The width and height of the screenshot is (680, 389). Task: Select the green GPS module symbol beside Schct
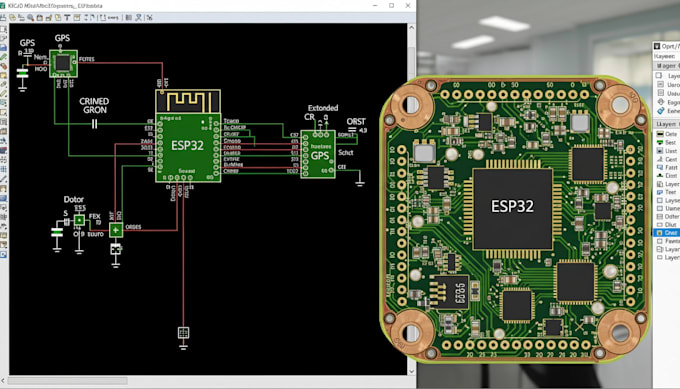pyautogui.click(x=318, y=154)
